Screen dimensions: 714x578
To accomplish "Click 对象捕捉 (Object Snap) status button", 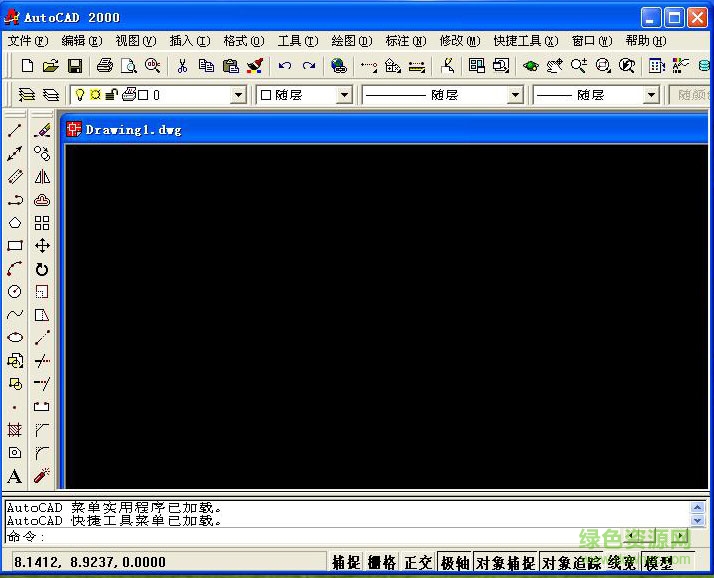I will coord(506,563).
